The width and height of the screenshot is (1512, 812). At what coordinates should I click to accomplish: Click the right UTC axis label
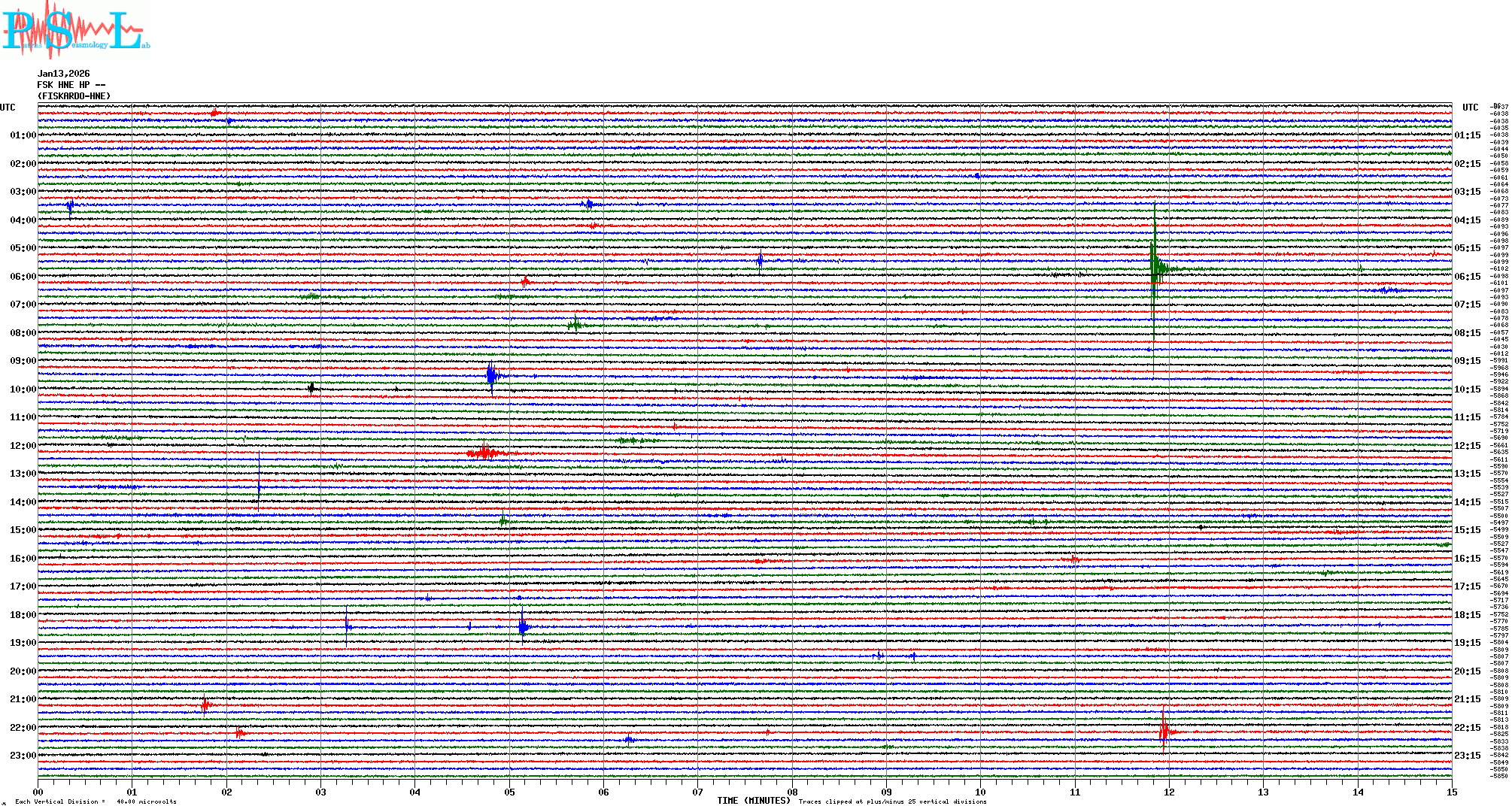click(1470, 108)
